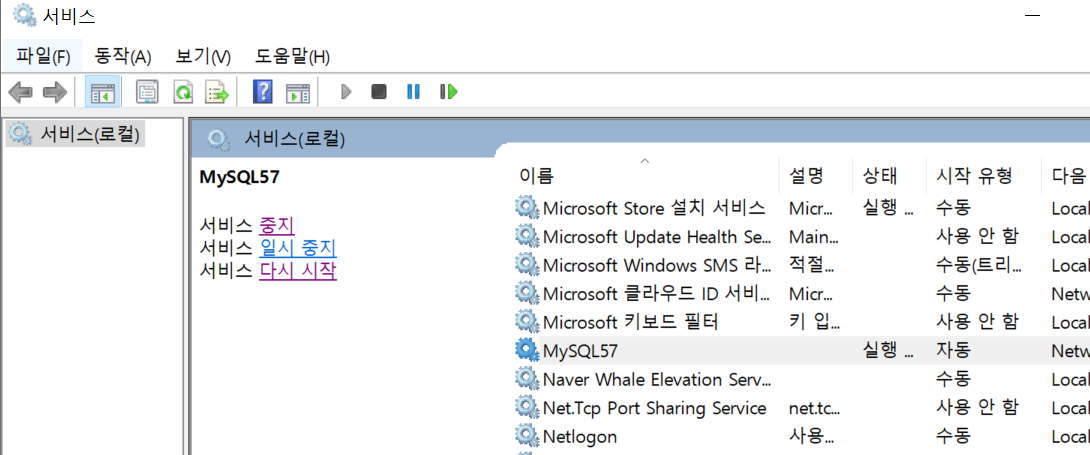
Task: Open the blue Help question mark icon
Action: [262, 92]
